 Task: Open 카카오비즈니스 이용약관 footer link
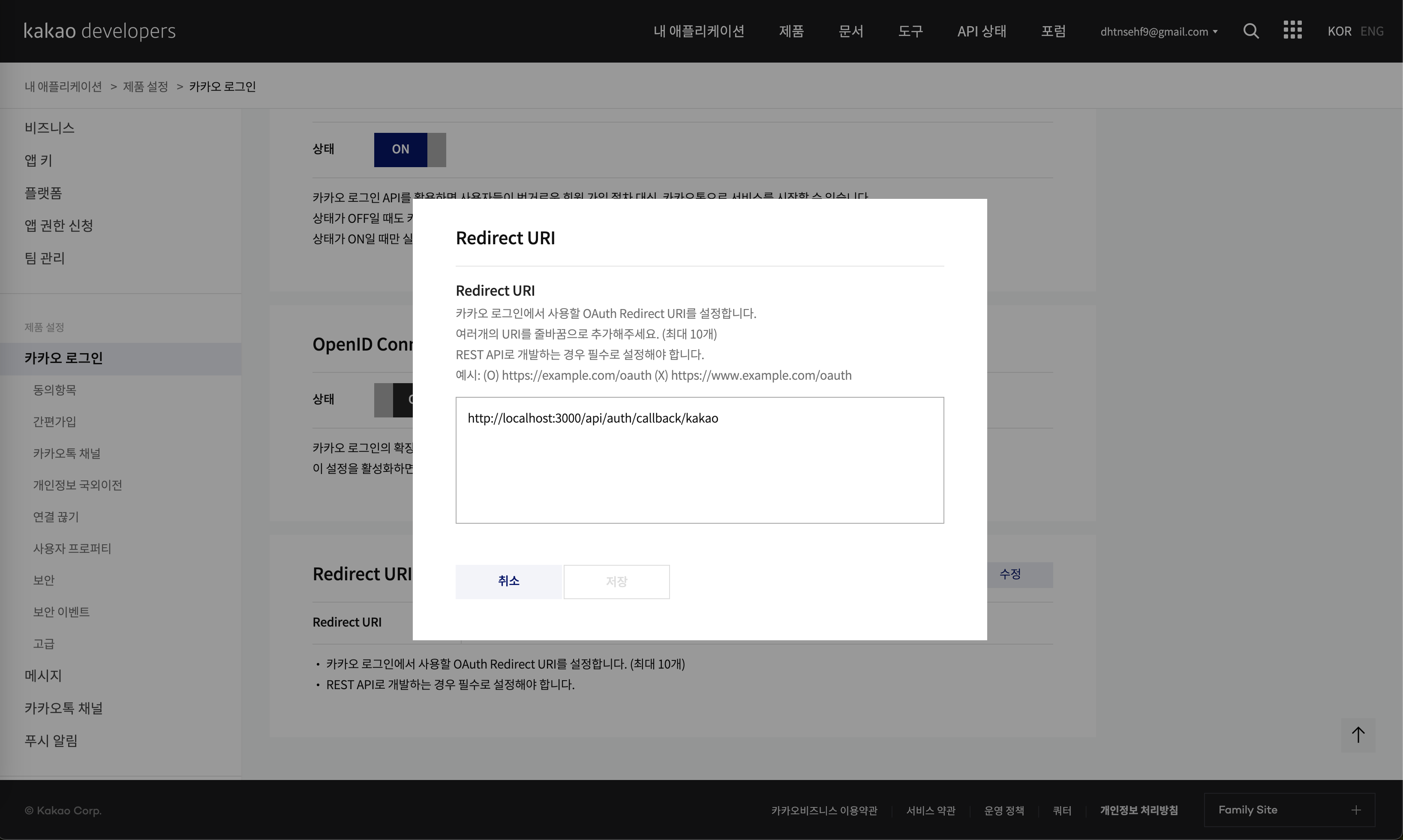[x=824, y=810]
